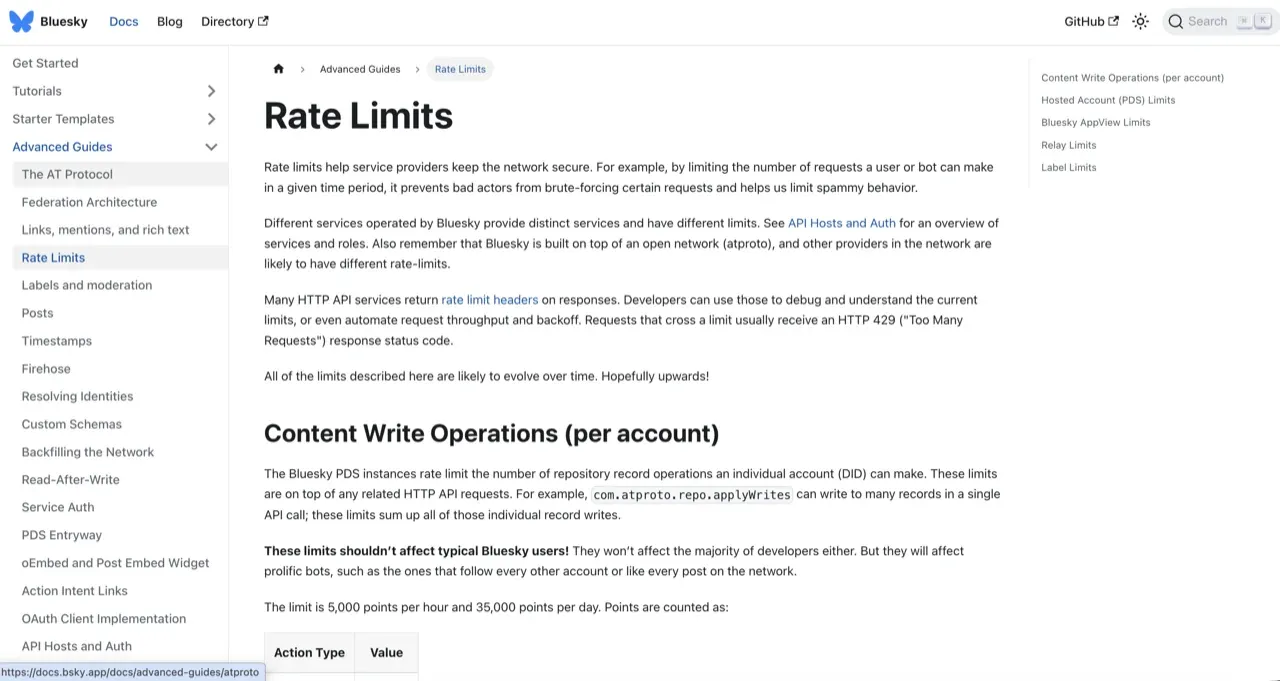Click Rate Limits breadcrumb chip
This screenshot has width=1280, height=681.
click(460, 69)
